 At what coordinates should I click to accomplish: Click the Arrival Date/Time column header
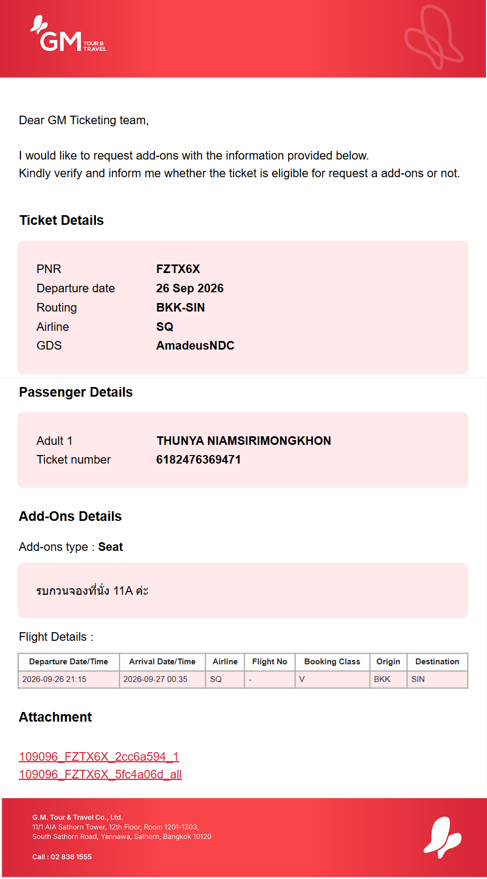click(x=163, y=661)
